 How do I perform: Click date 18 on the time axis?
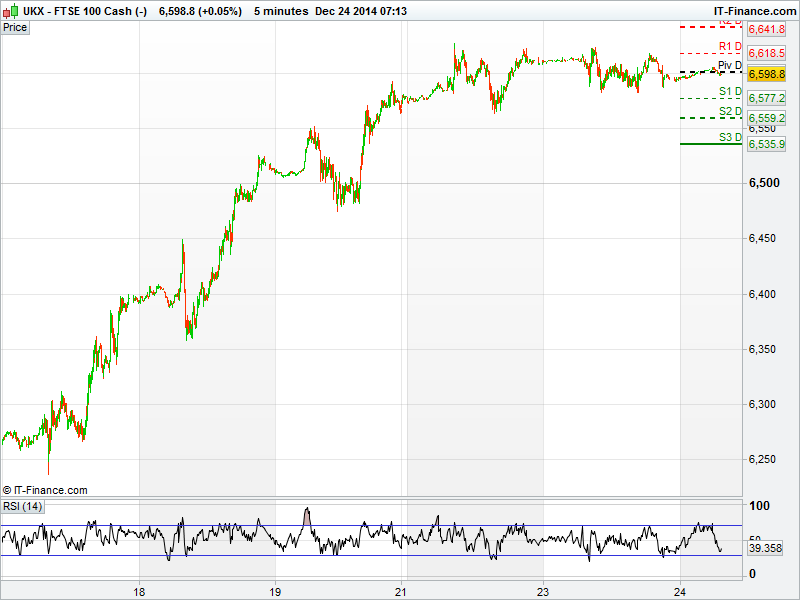[140, 590]
